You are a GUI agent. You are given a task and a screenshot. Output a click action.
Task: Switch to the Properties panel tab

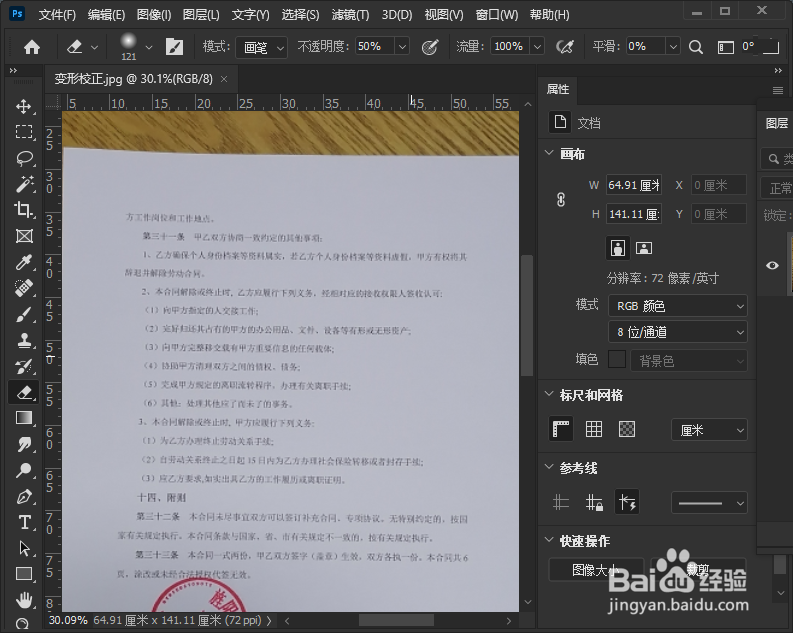coord(558,89)
